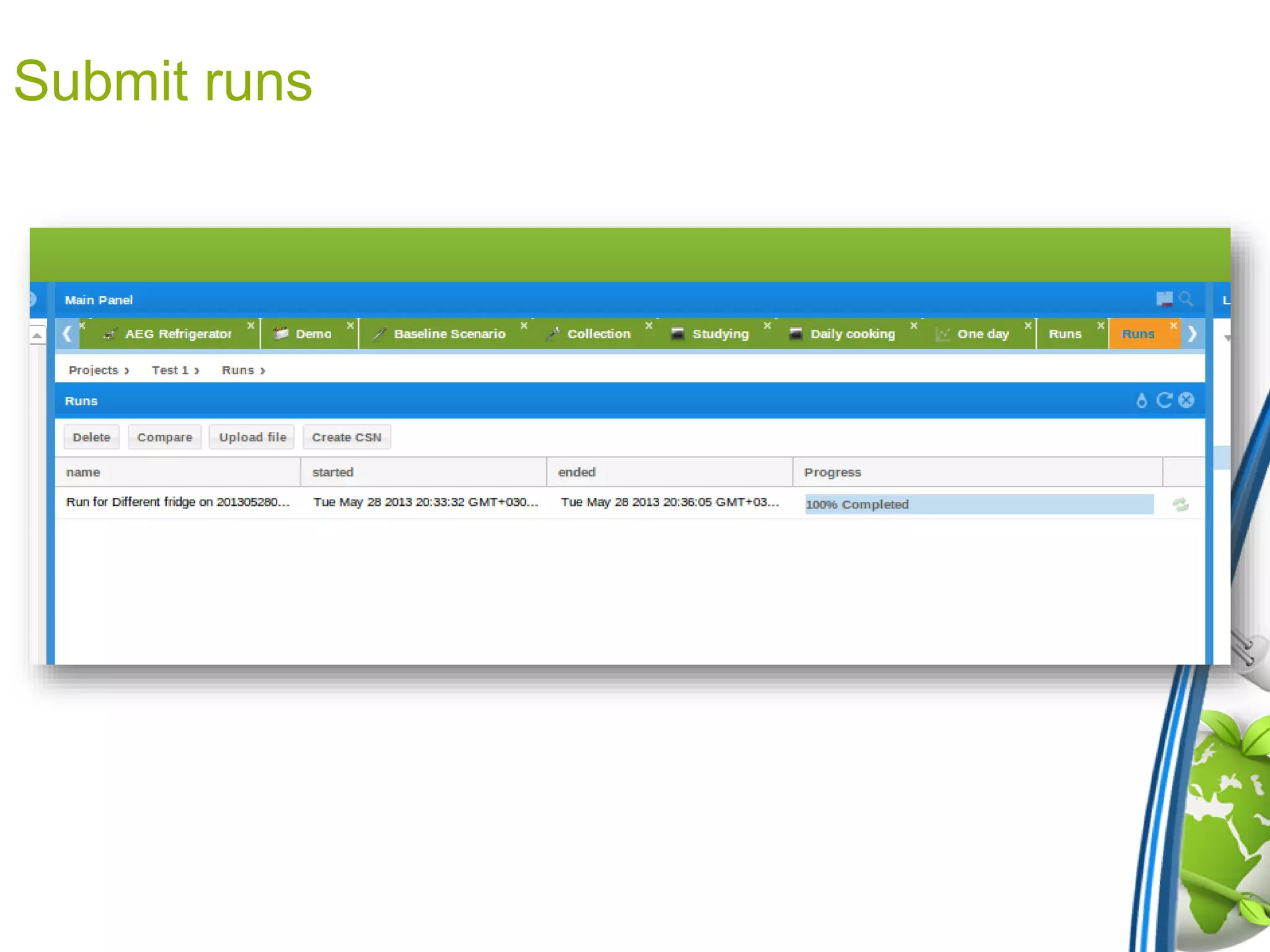Screen dimensions: 1270x952
Task: Close the Daily cooking tab
Action: click(x=913, y=325)
